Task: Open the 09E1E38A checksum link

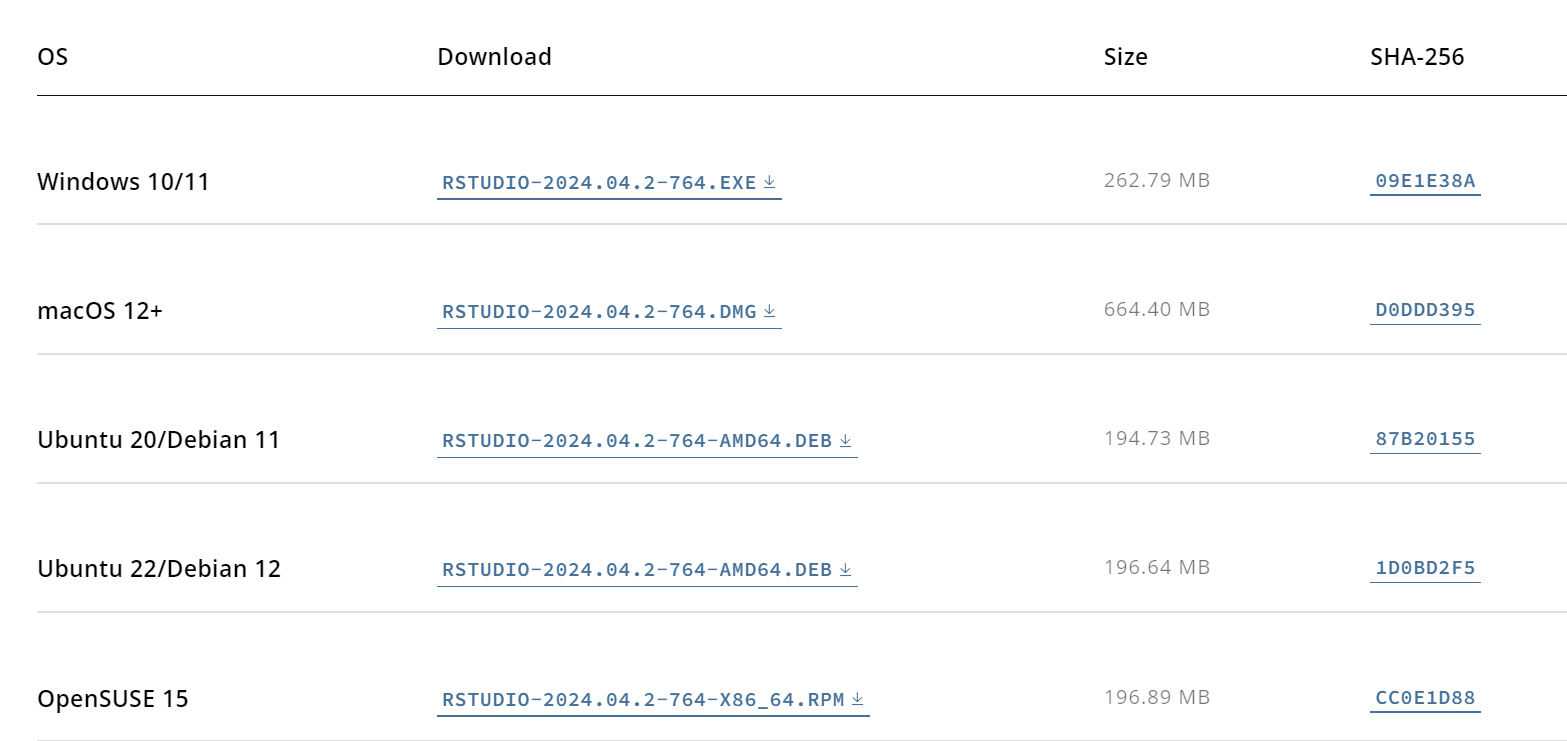Action: click(1425, 181)
